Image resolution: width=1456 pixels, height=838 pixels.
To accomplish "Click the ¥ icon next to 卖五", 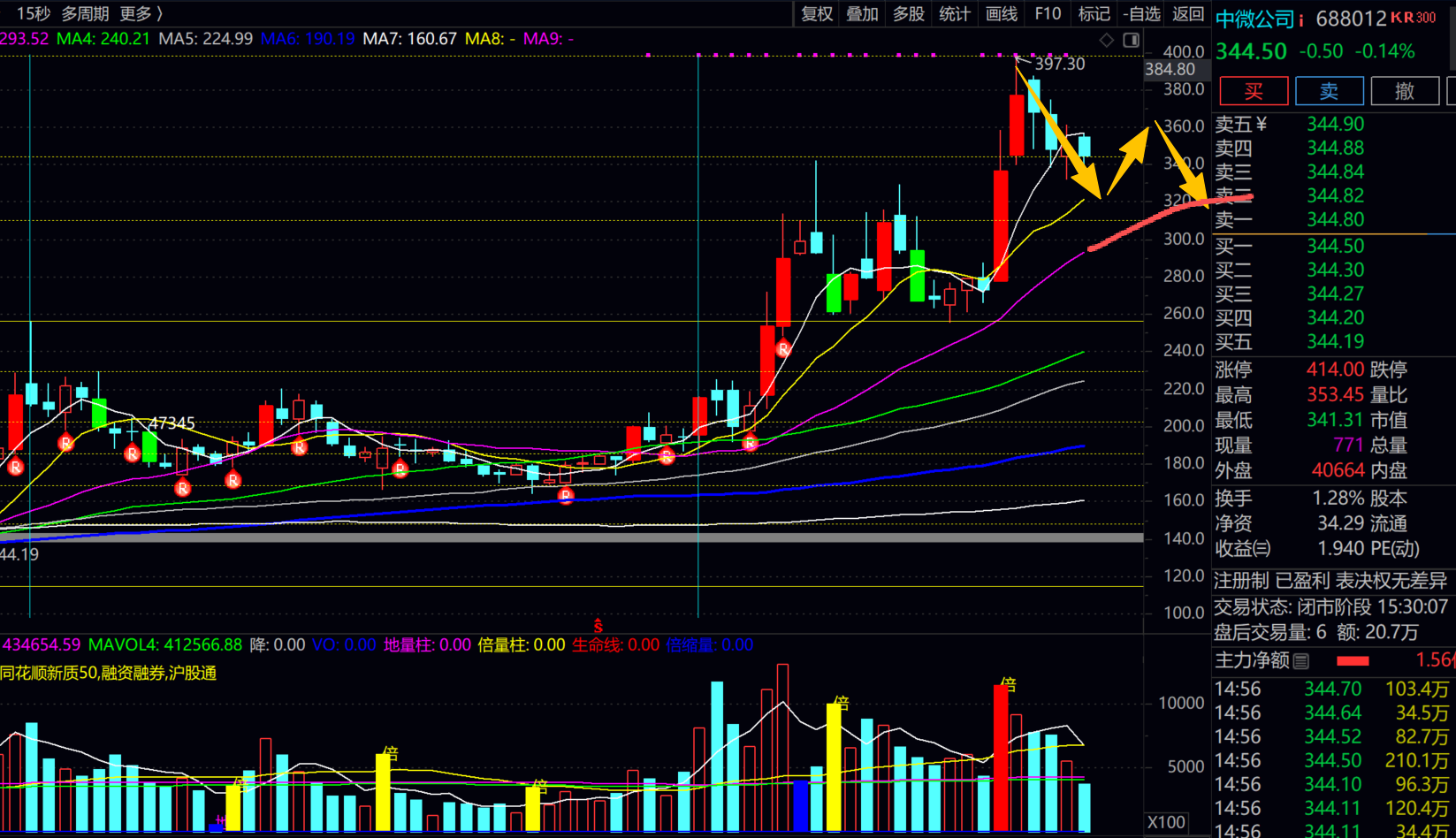I will pyautogui.click(x=1261, y=125).
